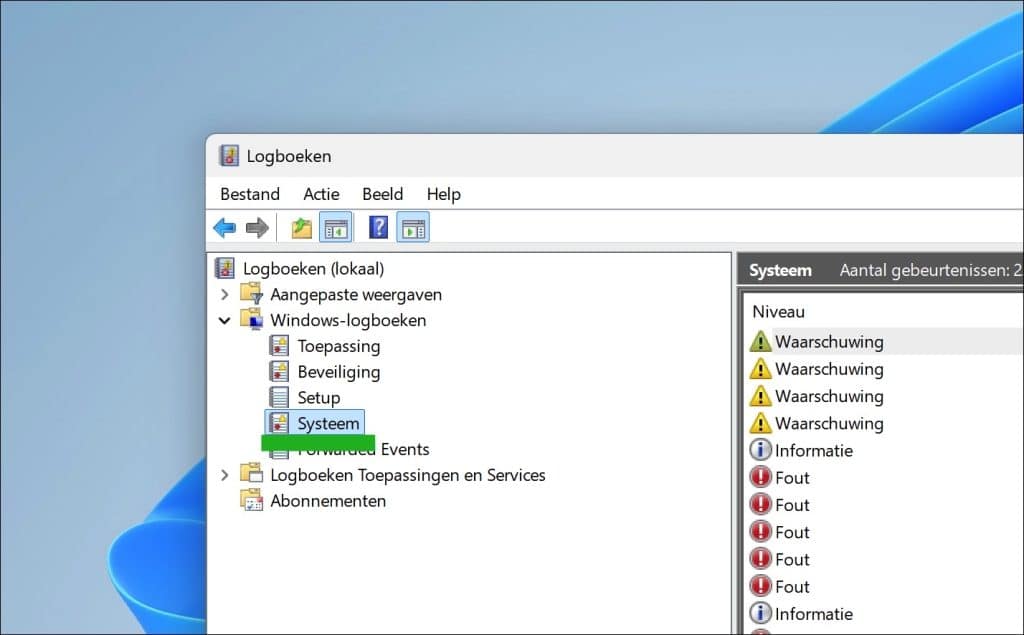Select the Abonnementen tree item

pyautogui.click(x=328, y=500)
